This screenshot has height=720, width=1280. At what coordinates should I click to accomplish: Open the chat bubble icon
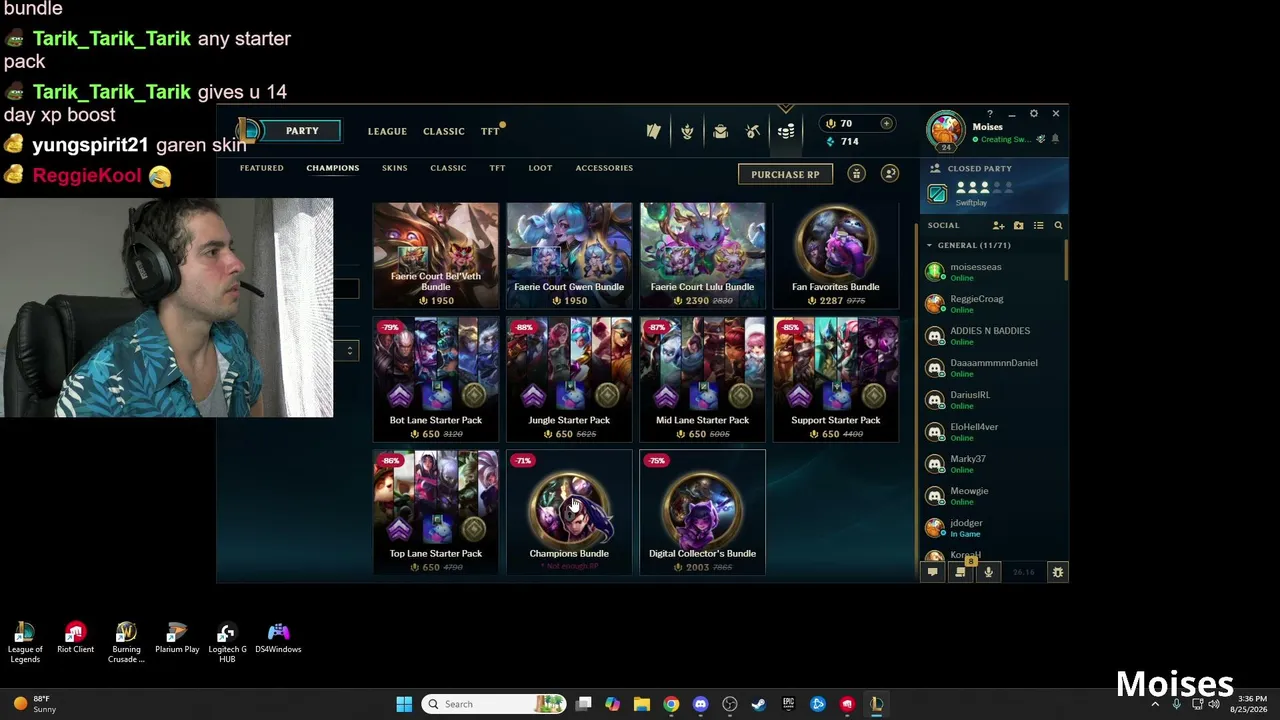(932, 572)
